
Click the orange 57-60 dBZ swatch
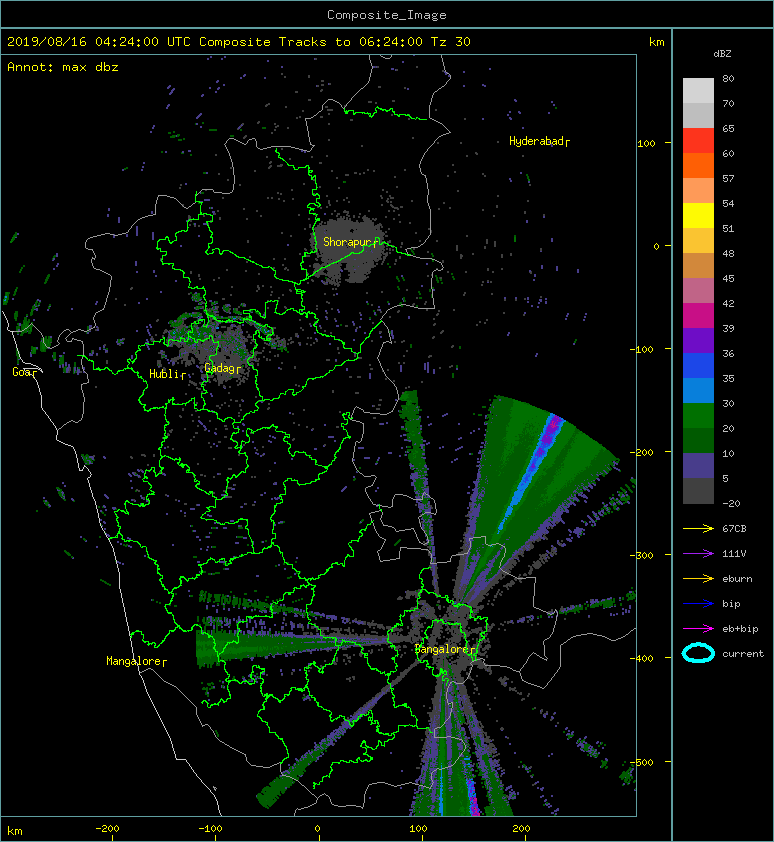[698, 165]
